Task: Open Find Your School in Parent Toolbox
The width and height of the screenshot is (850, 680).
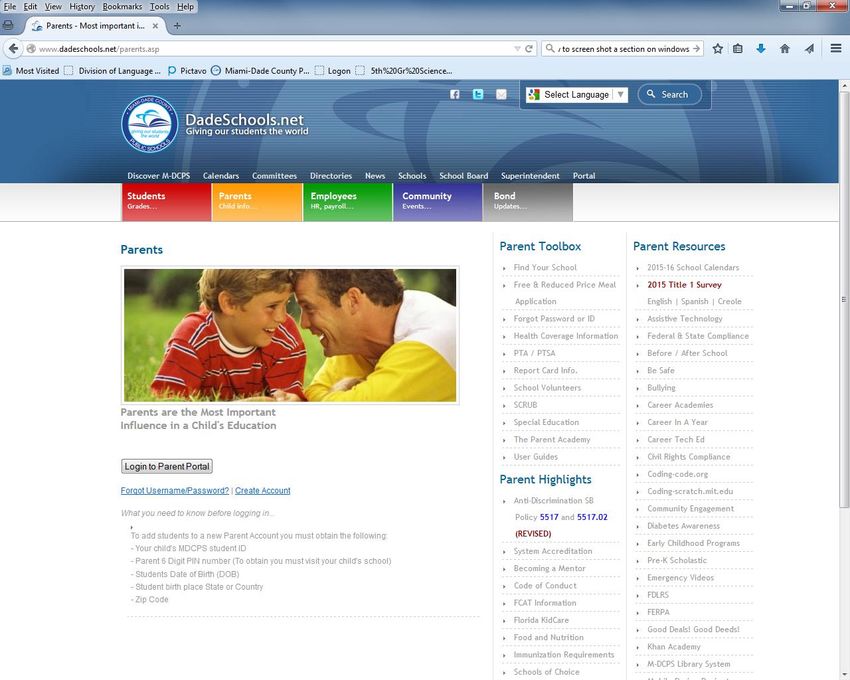Action: [x=545, y=267]
